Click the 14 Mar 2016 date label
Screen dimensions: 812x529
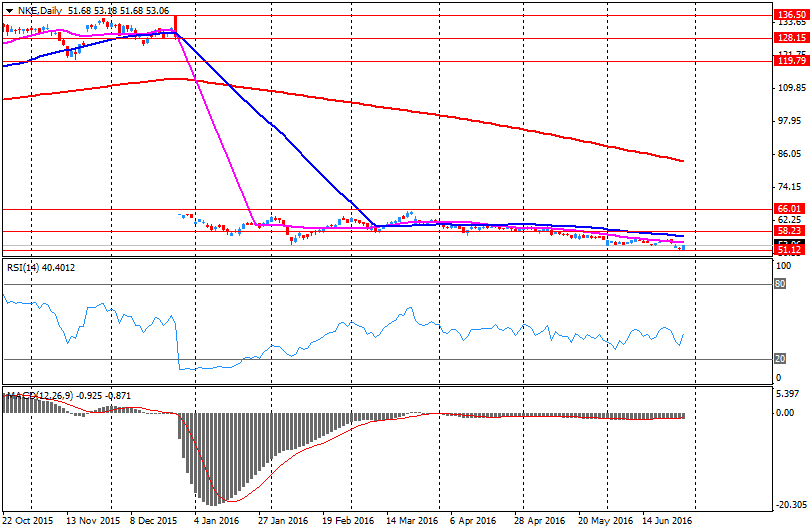tap(412, 520)
